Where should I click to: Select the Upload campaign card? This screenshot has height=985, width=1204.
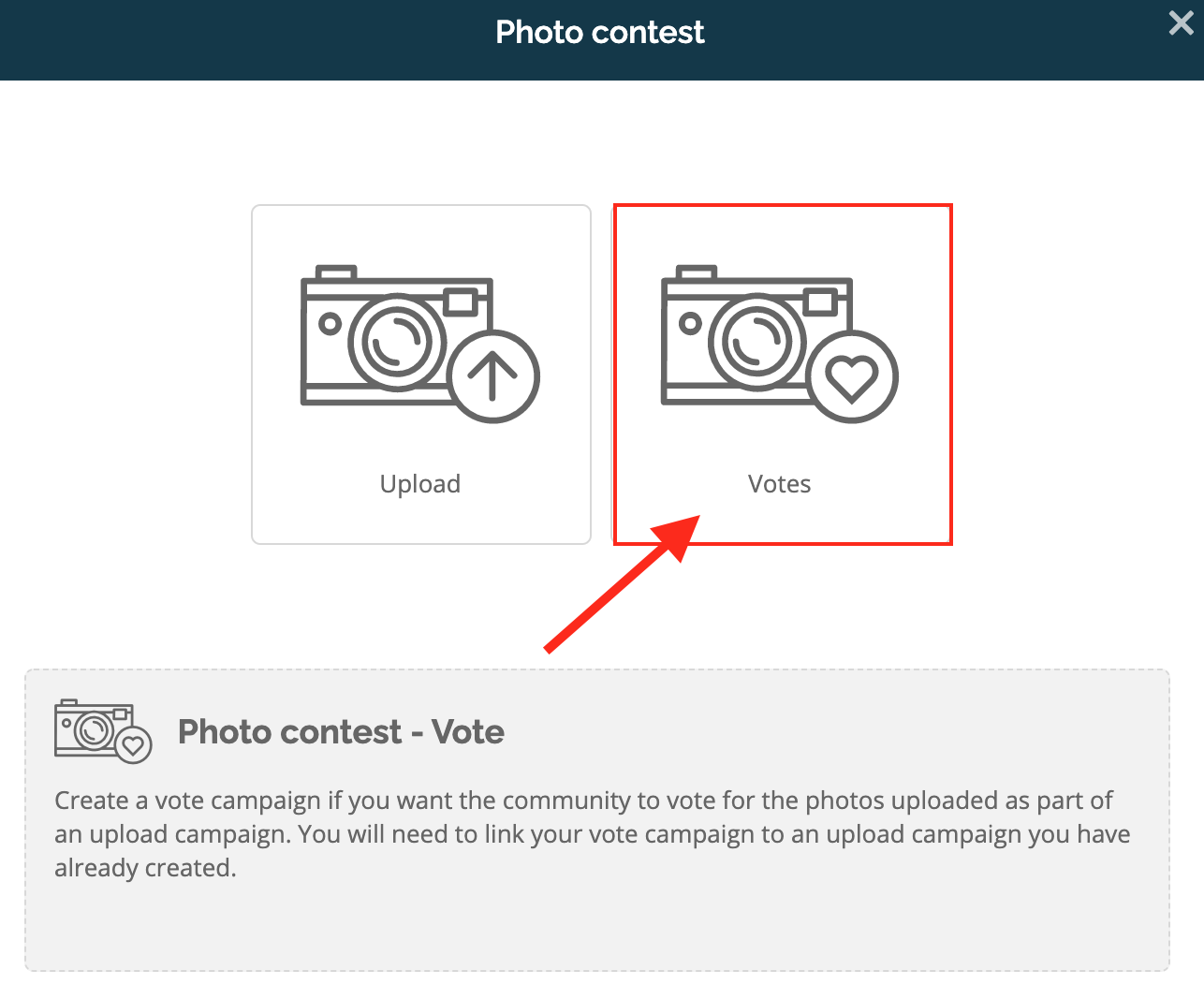[421, 375]
